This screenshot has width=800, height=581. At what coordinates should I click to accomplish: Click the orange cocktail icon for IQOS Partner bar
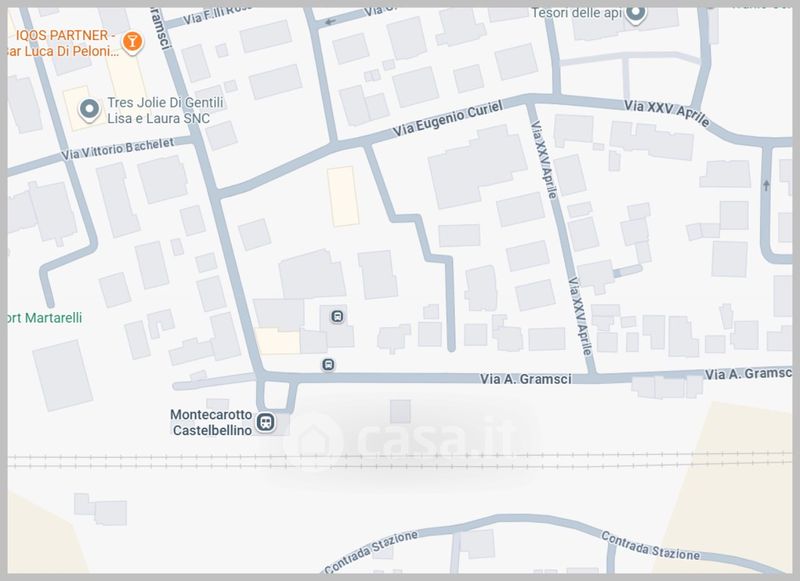pyautogui.click(x=131, y=40)
